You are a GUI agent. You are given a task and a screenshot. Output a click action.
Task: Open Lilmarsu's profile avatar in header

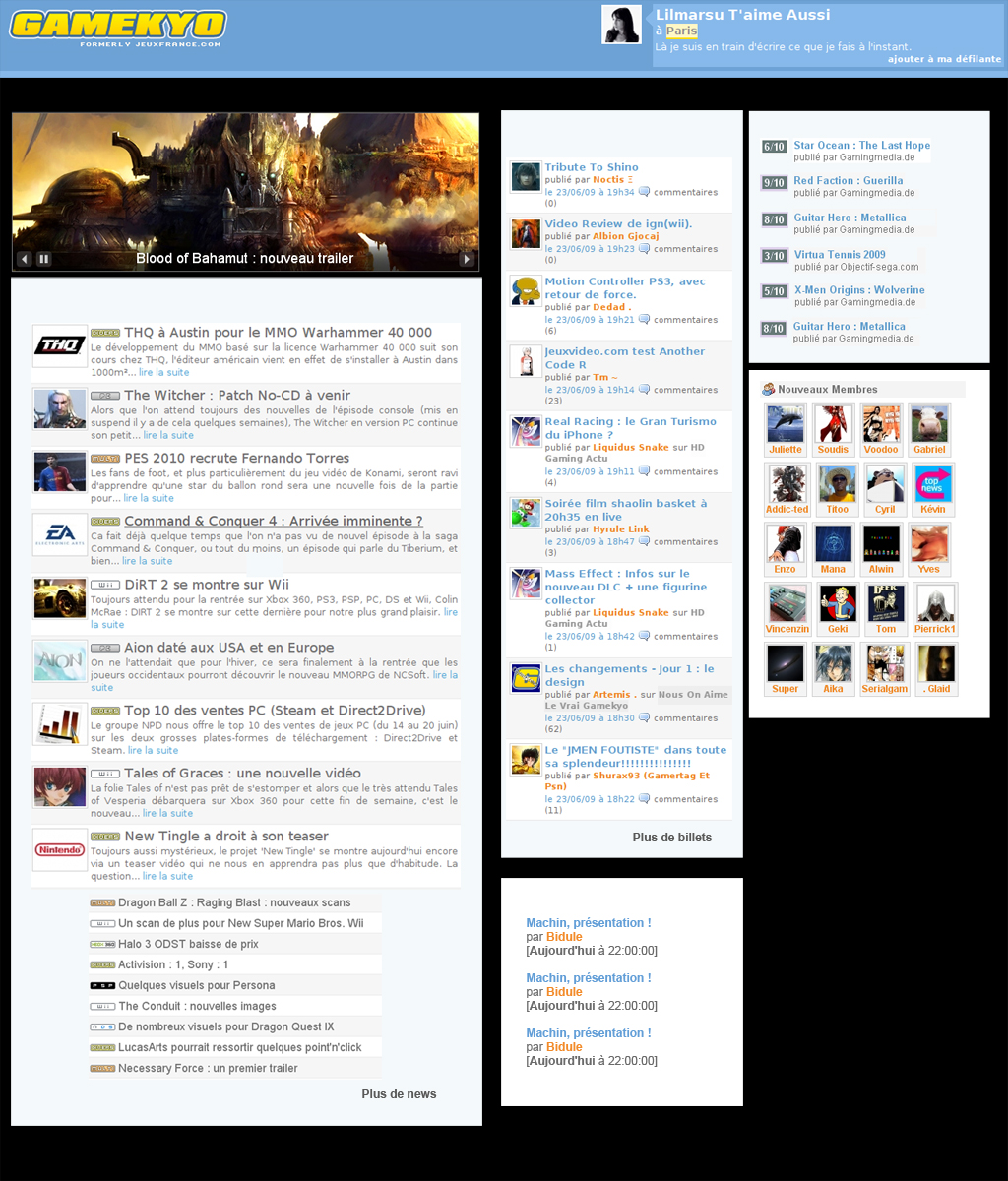621,25
